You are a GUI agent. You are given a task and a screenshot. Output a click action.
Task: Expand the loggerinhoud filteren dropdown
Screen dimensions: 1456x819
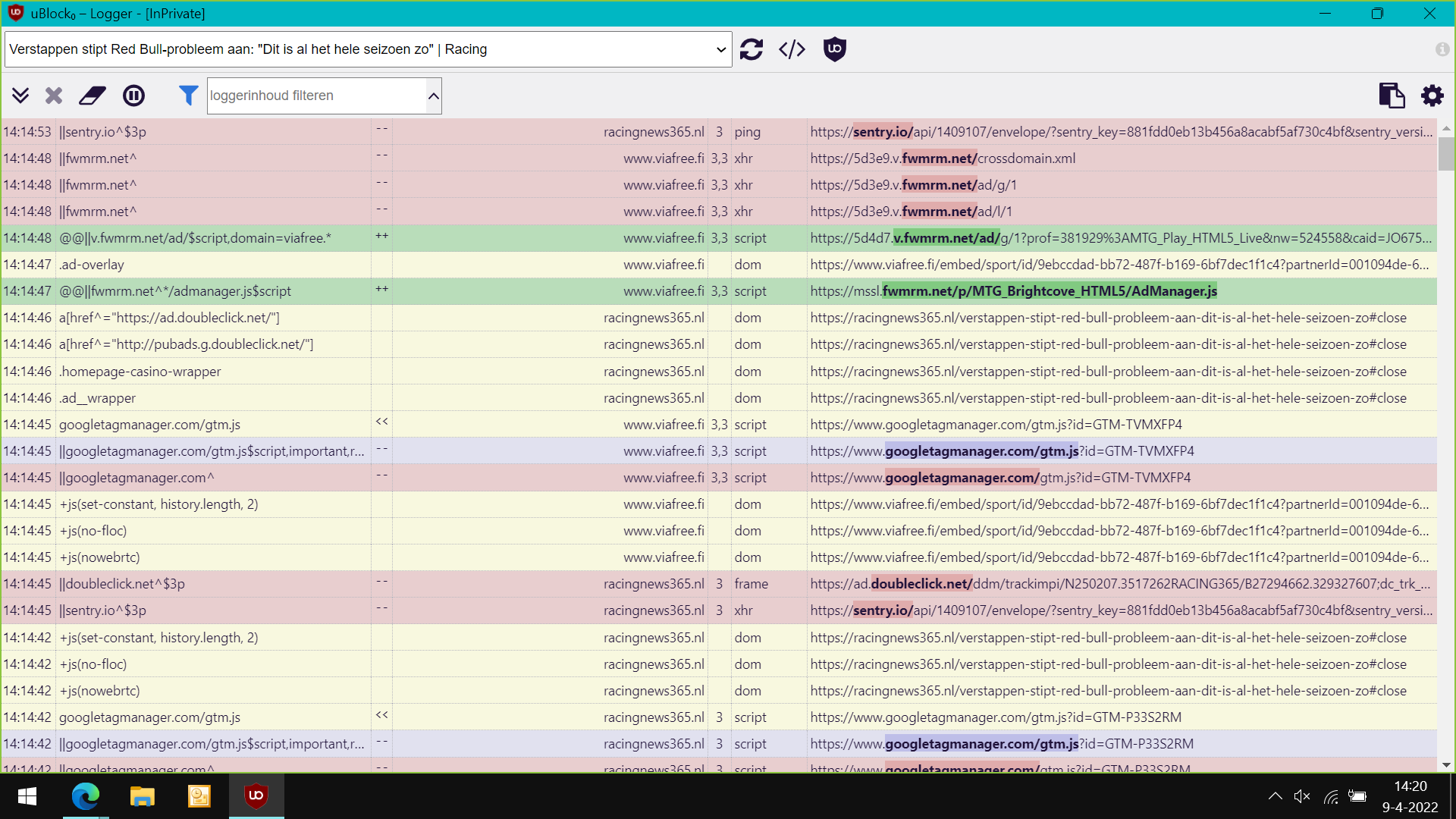(x=433, y=96)
